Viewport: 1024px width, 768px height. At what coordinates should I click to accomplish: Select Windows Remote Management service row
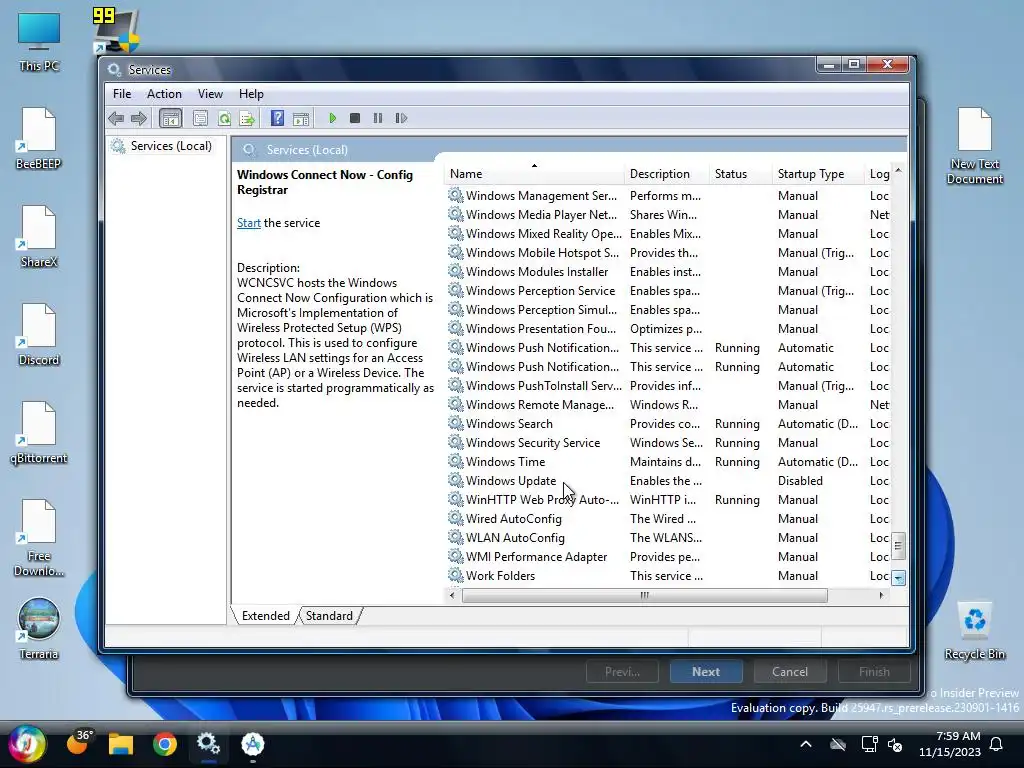click(667, 405)
